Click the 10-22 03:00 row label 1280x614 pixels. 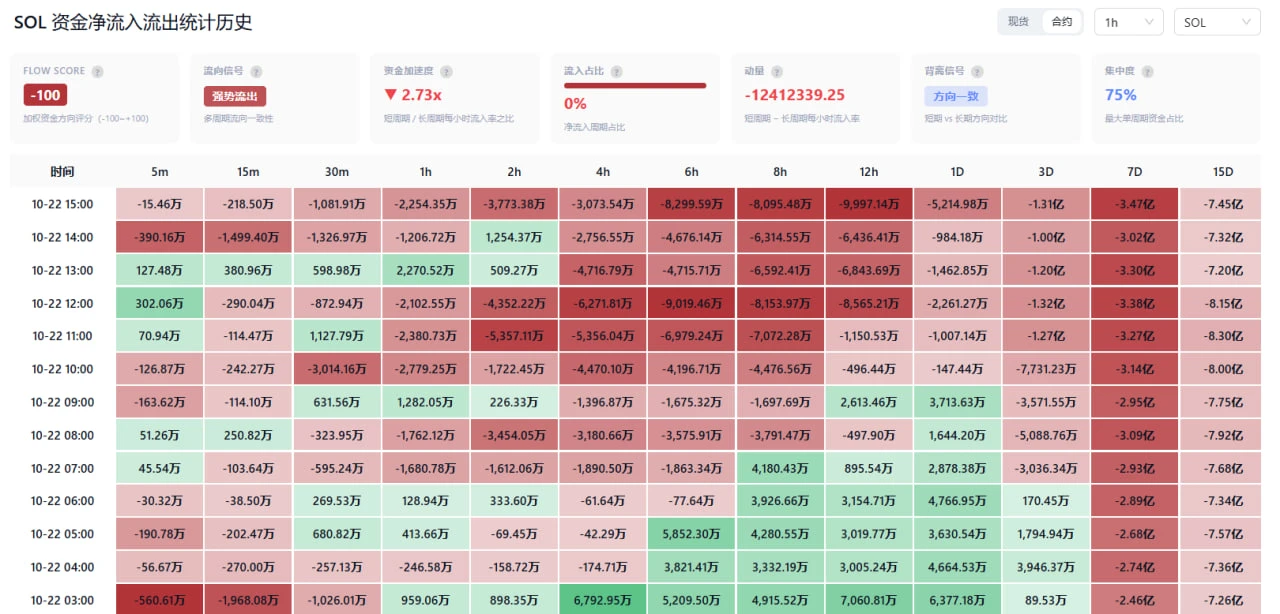point(63,600)
